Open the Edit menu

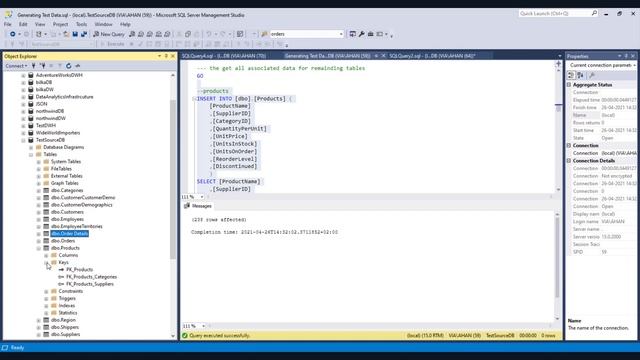coord(23,24)
